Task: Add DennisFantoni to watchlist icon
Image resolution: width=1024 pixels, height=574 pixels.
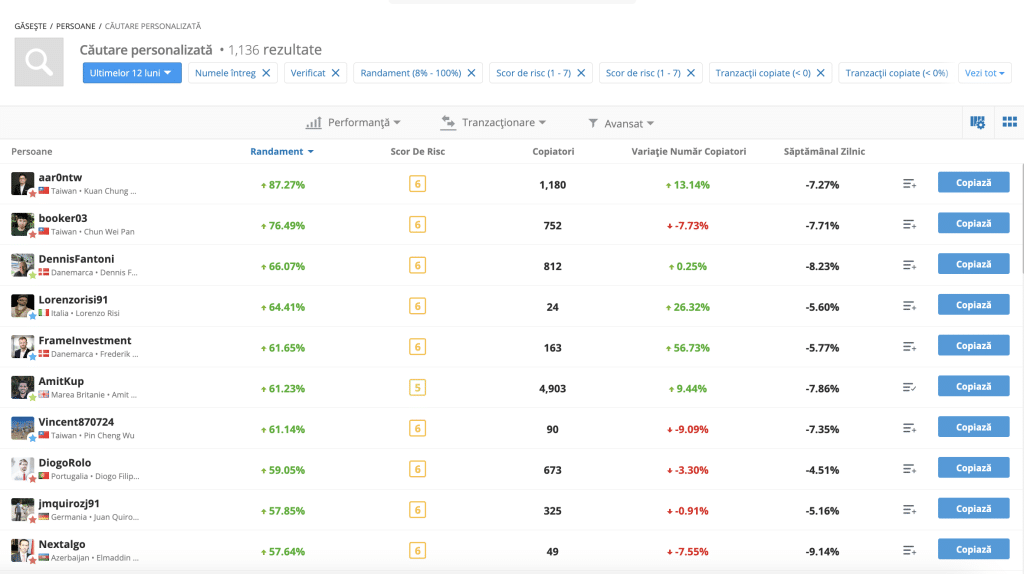Action: (909, 265)
